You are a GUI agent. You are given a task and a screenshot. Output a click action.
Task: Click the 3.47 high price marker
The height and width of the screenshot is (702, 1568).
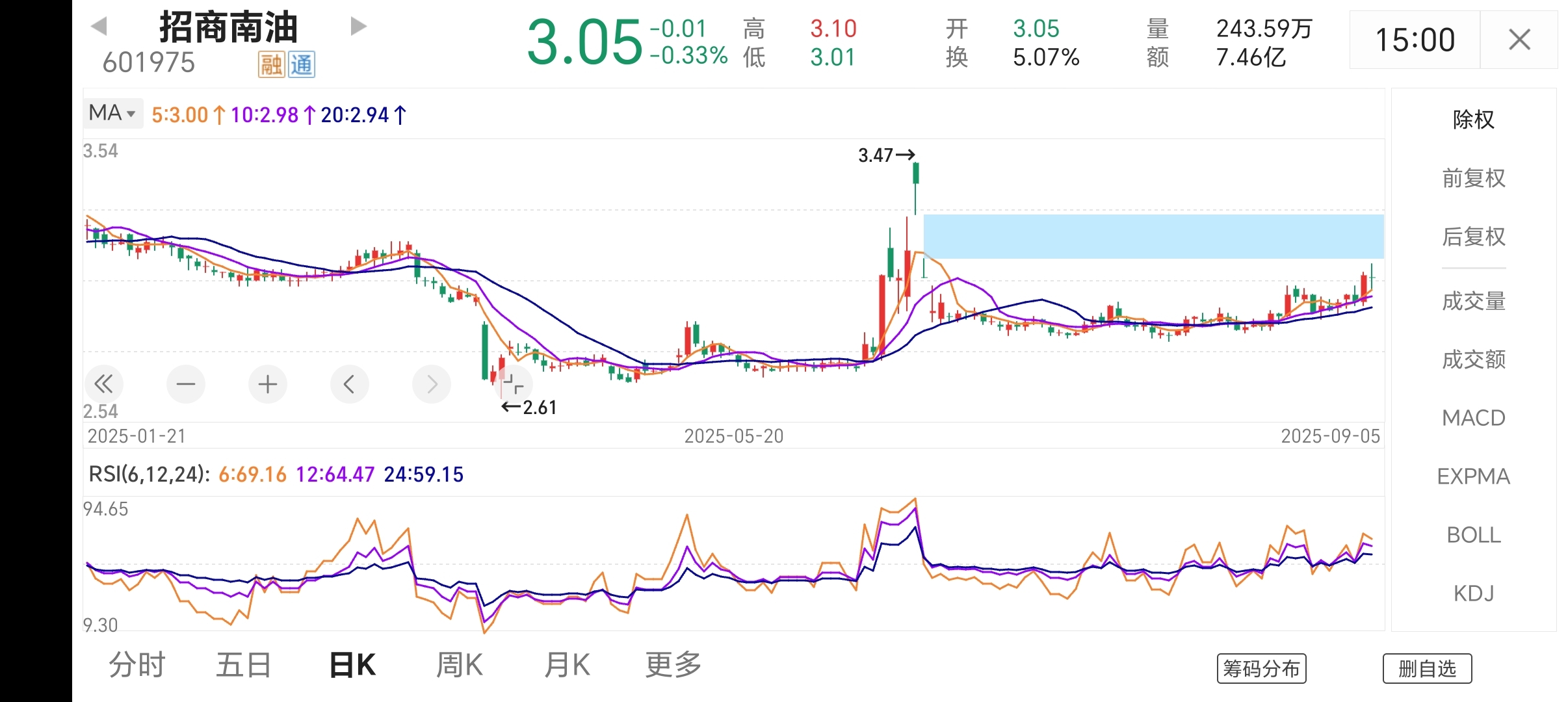point(886,155)
